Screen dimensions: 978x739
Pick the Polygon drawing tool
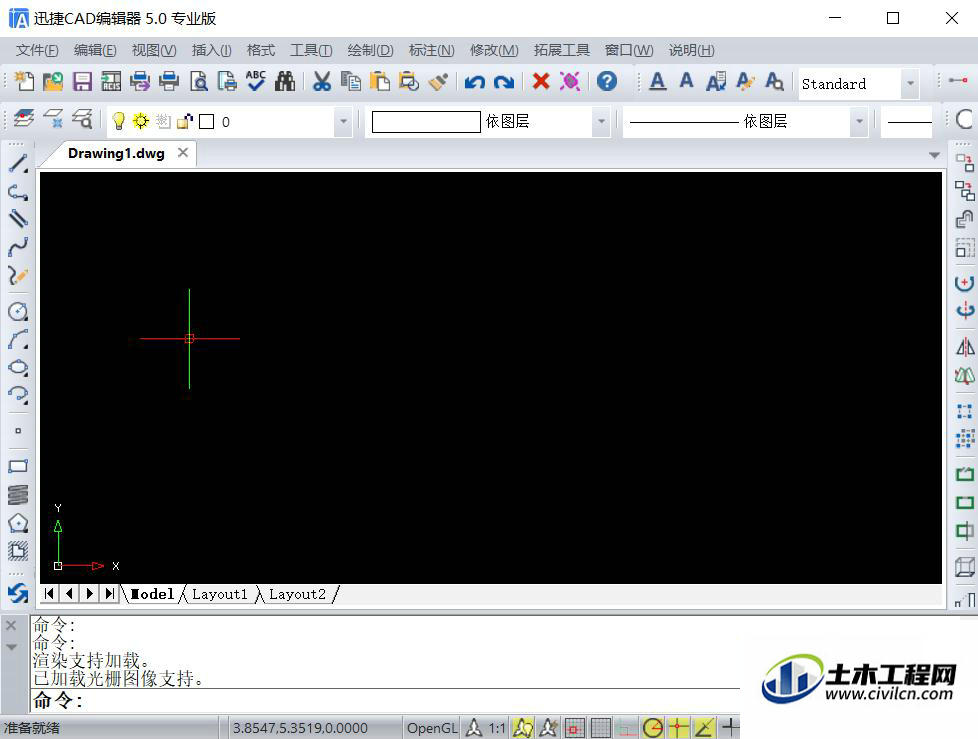tap(18, 523)
